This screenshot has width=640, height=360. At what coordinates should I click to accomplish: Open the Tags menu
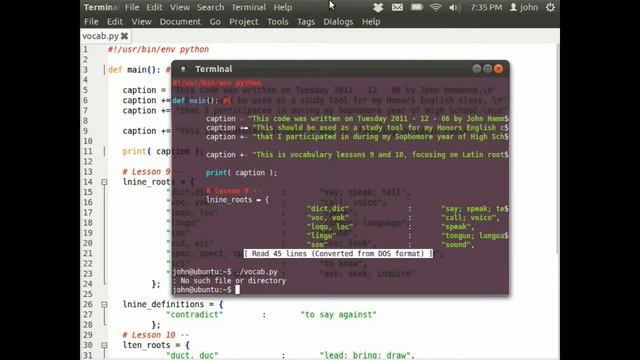pos(306,22)
